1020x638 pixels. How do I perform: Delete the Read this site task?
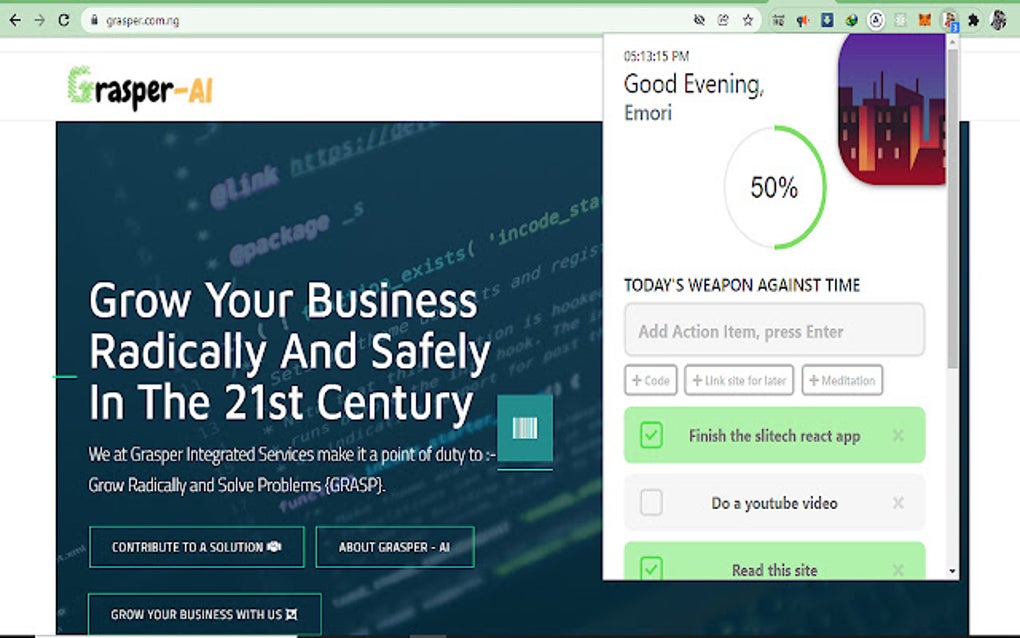(898, 570)
